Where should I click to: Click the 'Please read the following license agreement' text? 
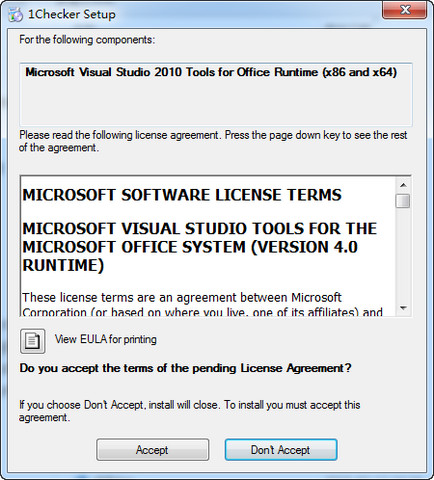[213, 141]
